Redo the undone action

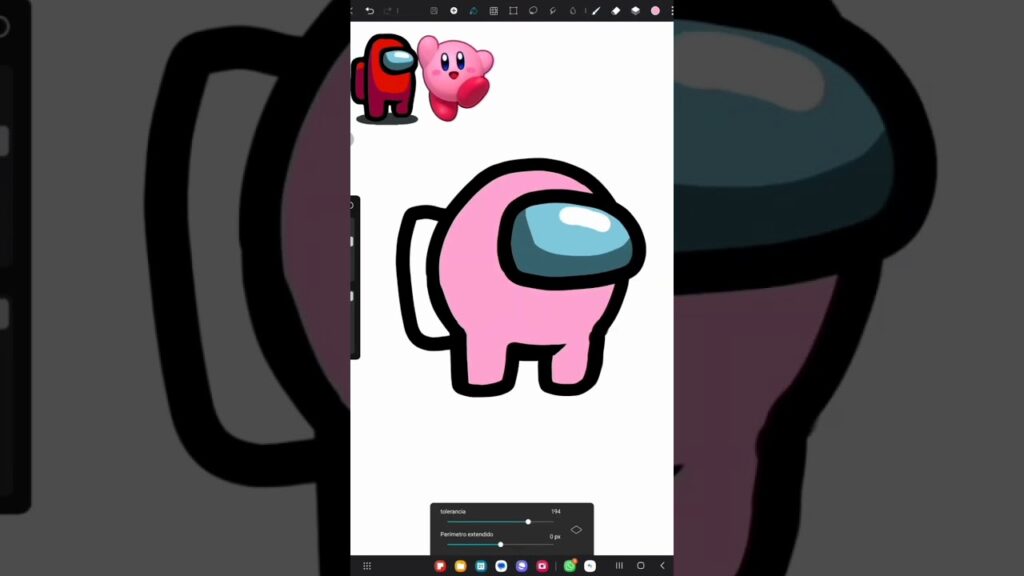click(x=388, y=11)
